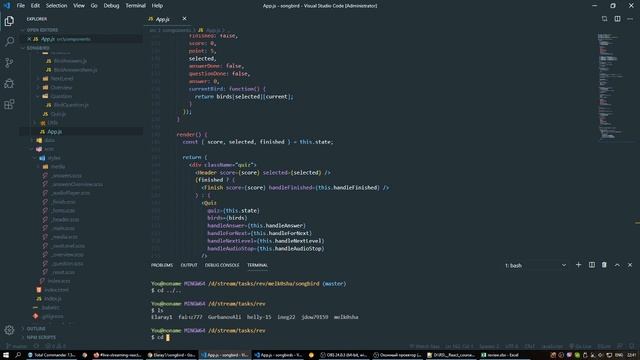
Task: Open the File menu
Action: [21, 6]
